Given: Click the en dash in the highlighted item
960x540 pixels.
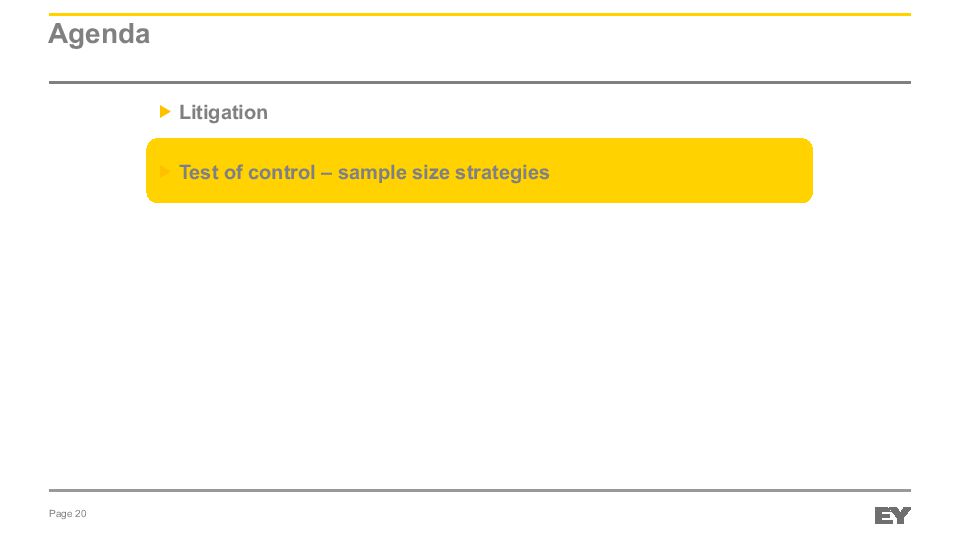Looking at the screenshot, I should point(326,172).
